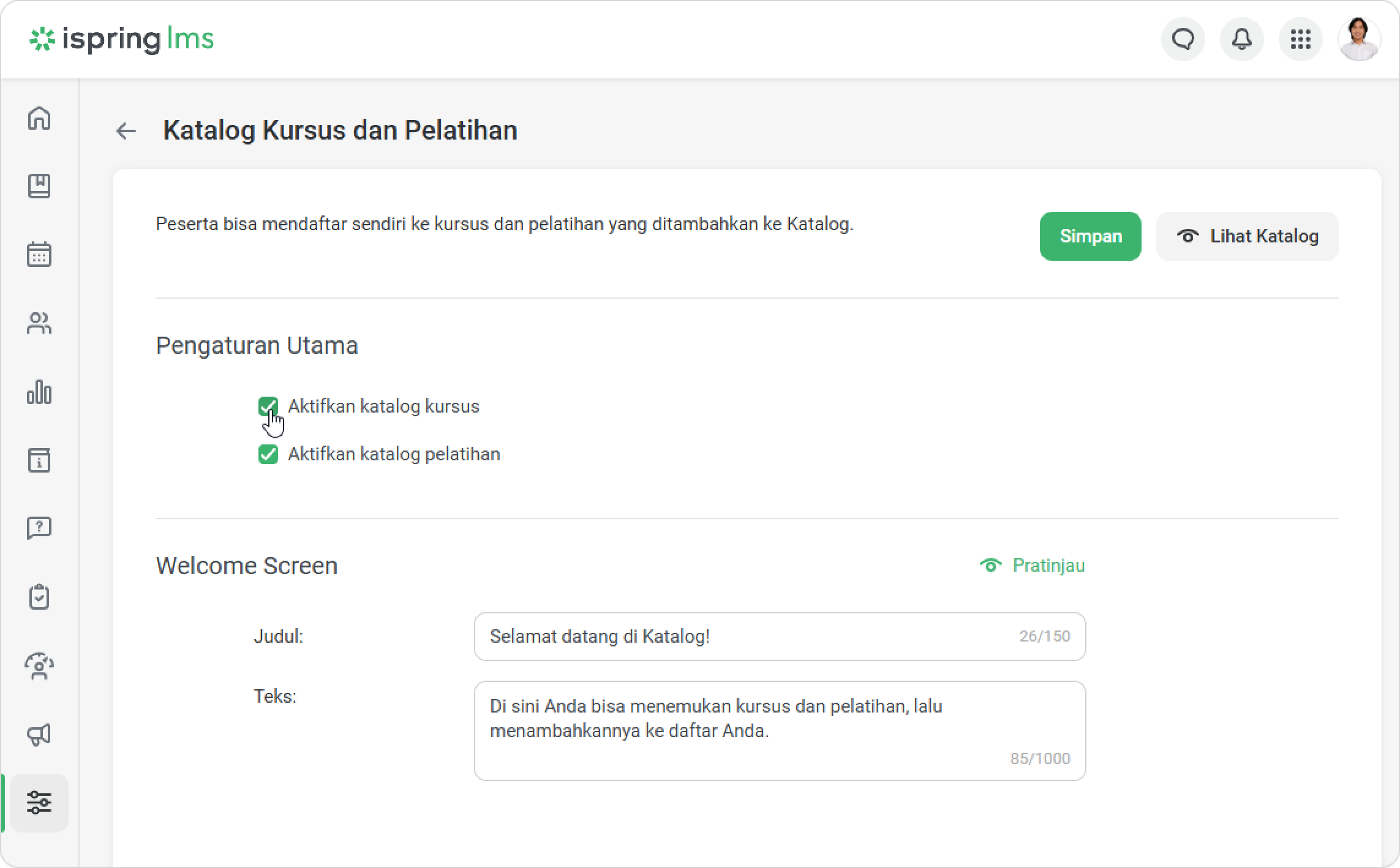Open the calendar icon in sidebar
Viewport: 1400px width, 868px height.
pos(39,255)
